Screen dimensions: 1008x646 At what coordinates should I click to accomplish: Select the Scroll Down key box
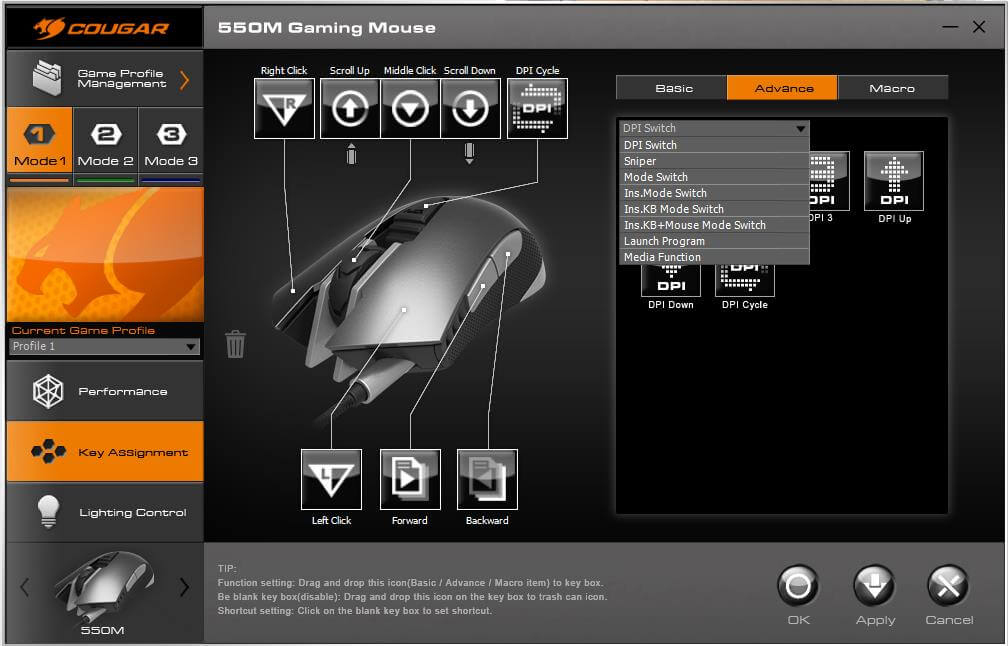[x=470, y=108]
